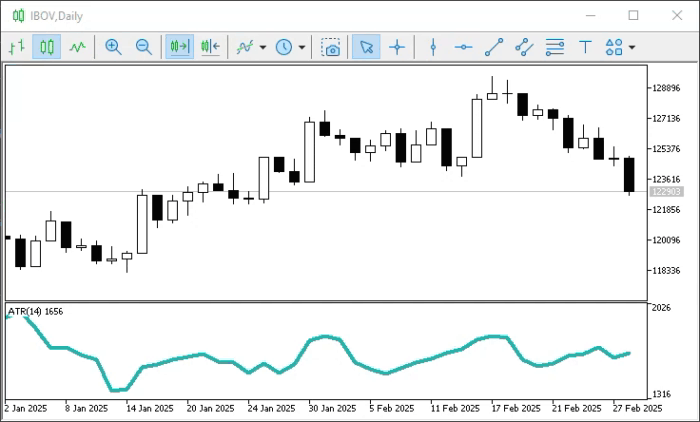Click the 118336 price scale label
This screenshot has width=700, height=422.
(x=667, y=271)
